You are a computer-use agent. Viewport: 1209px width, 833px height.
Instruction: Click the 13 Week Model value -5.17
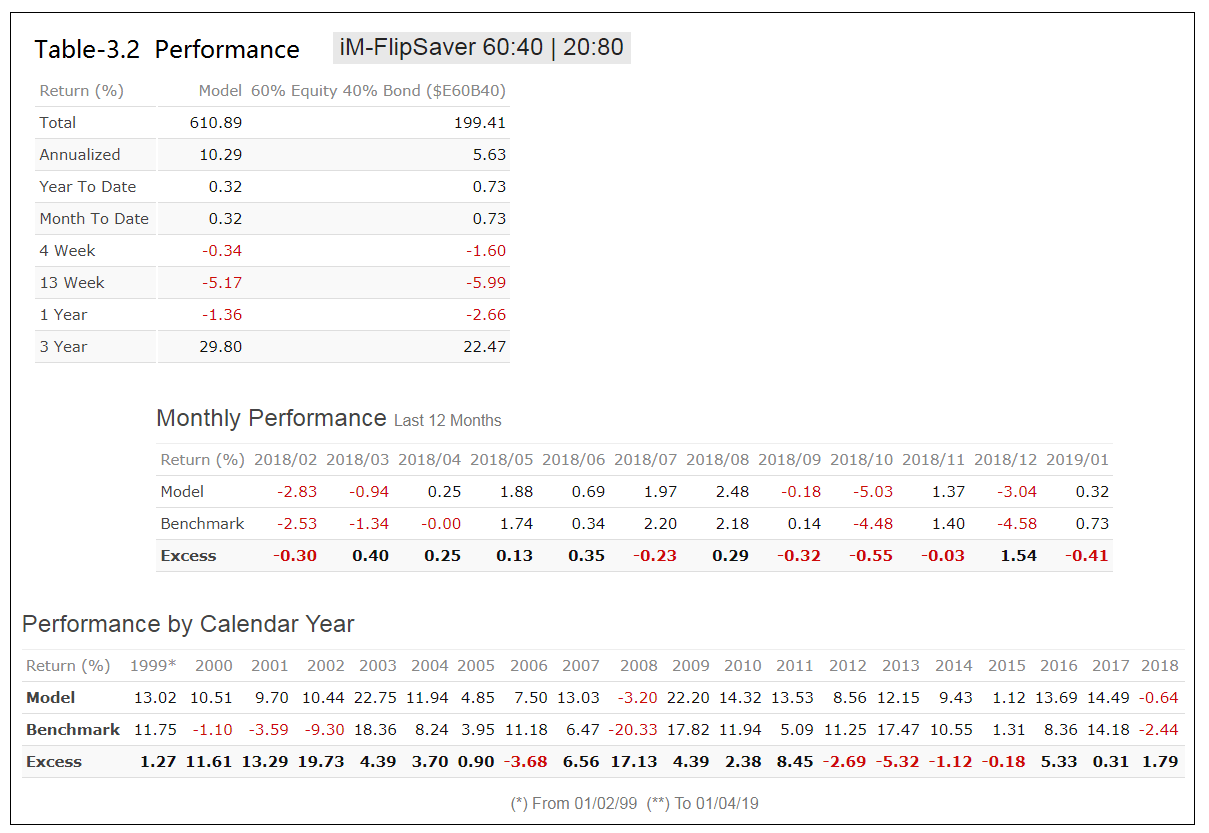(x=221, y=283)
